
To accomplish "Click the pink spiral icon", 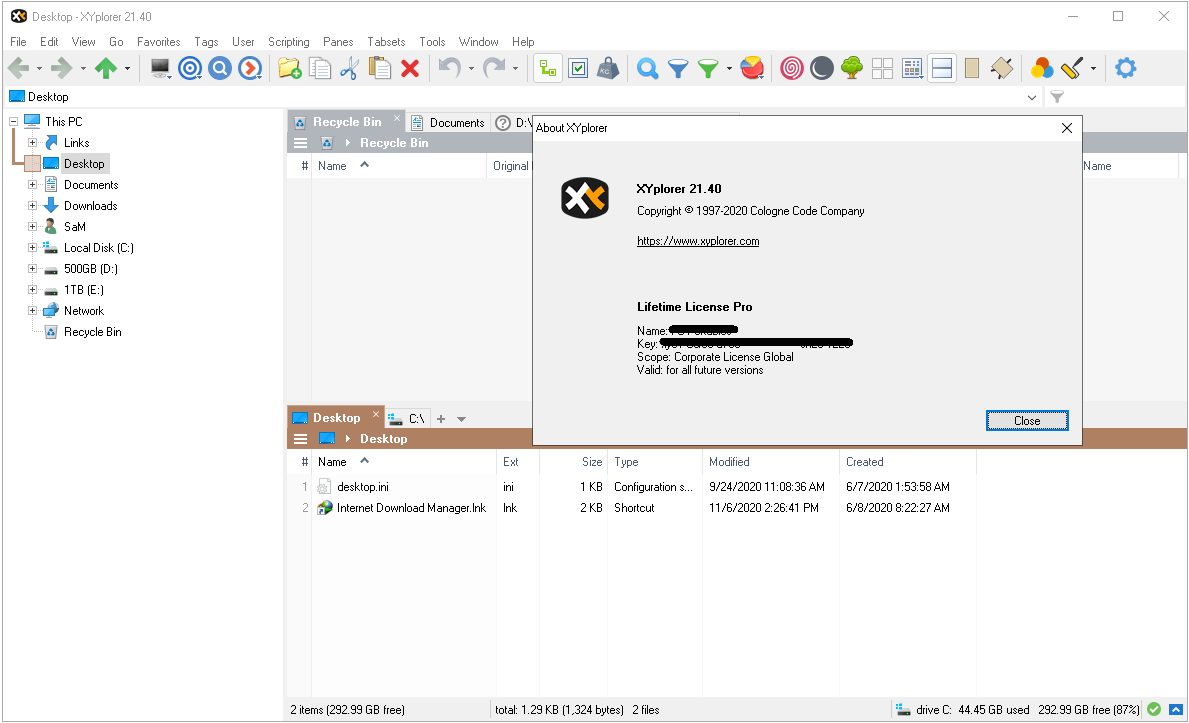I will pyautogui.click(x=792, y=68).
